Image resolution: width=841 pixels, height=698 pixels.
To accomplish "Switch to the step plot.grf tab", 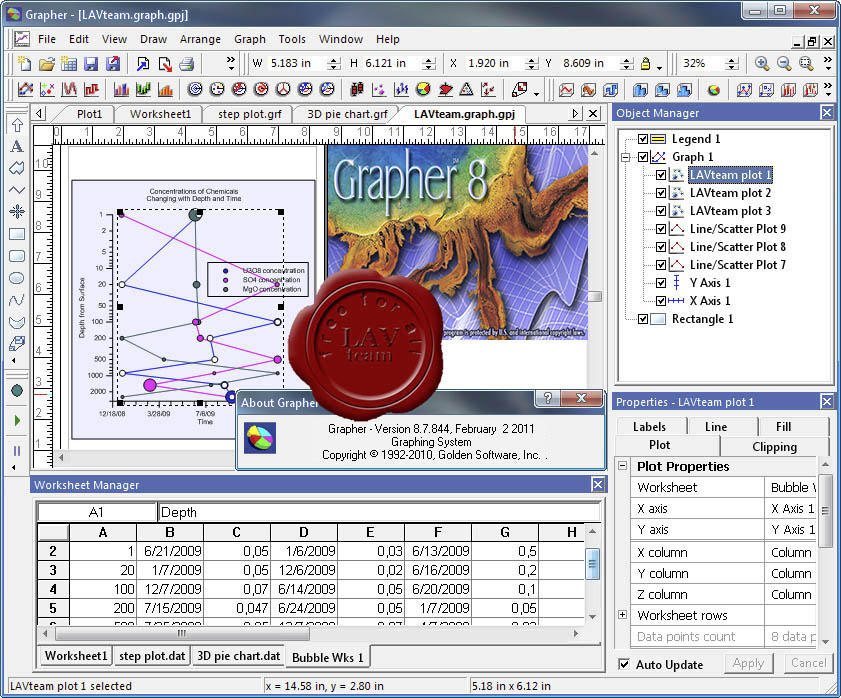I will click(249, 114).
